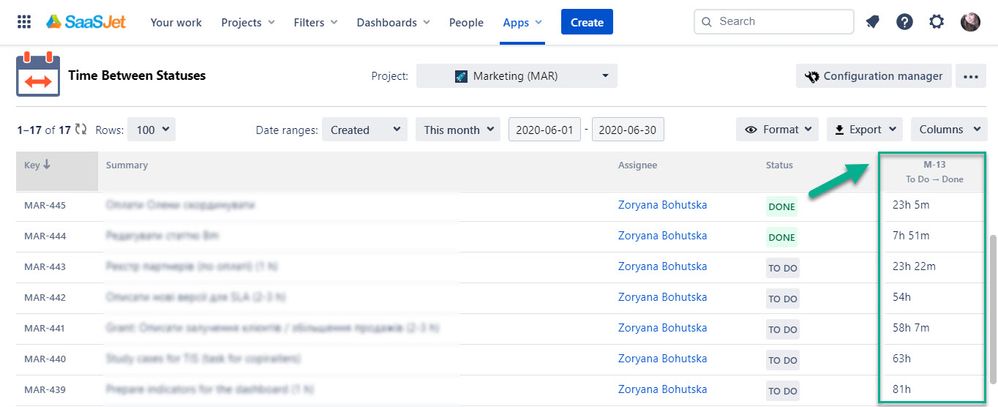Click the 23h 5m time value
This screenshot has width=998, height=407.
click(911, 205)
